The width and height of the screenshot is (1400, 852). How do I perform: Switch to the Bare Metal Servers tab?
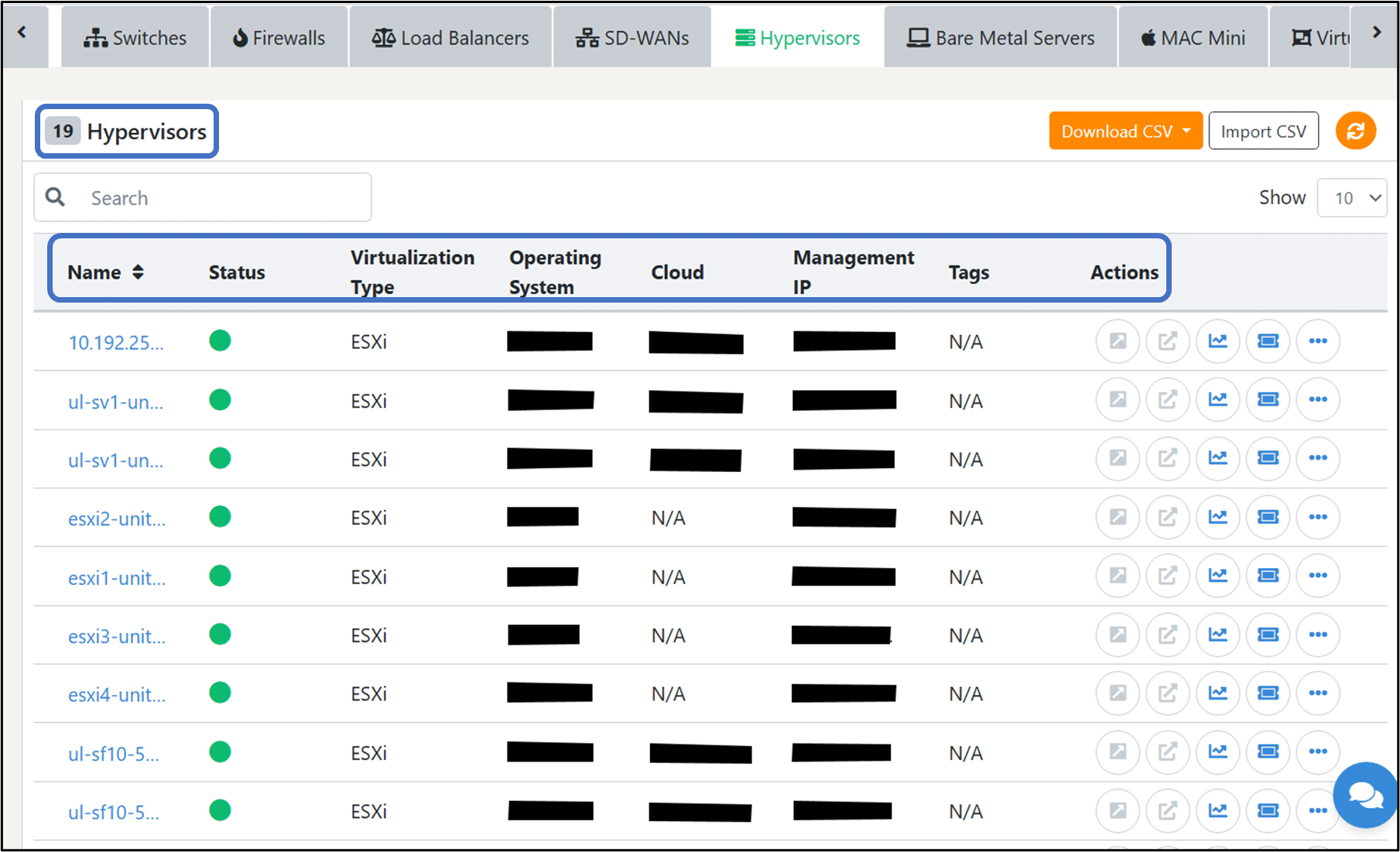tap(1001, 38)
